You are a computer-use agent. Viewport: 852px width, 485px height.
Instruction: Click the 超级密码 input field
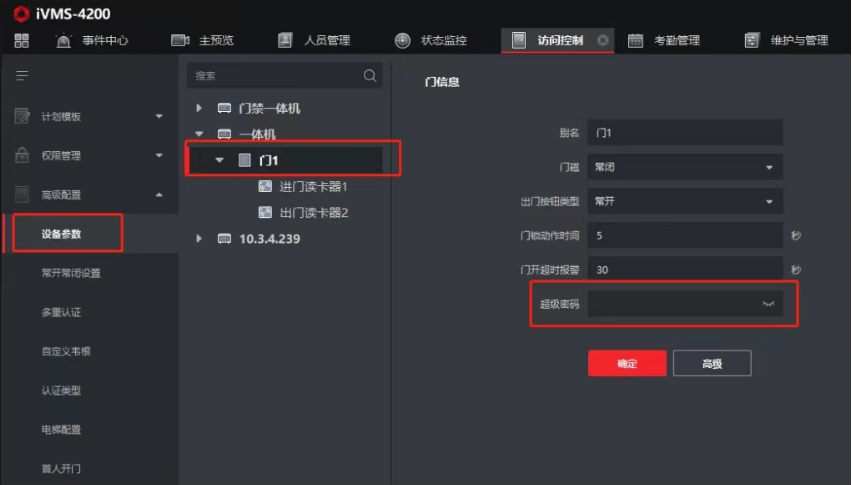(x=685, y=304)
